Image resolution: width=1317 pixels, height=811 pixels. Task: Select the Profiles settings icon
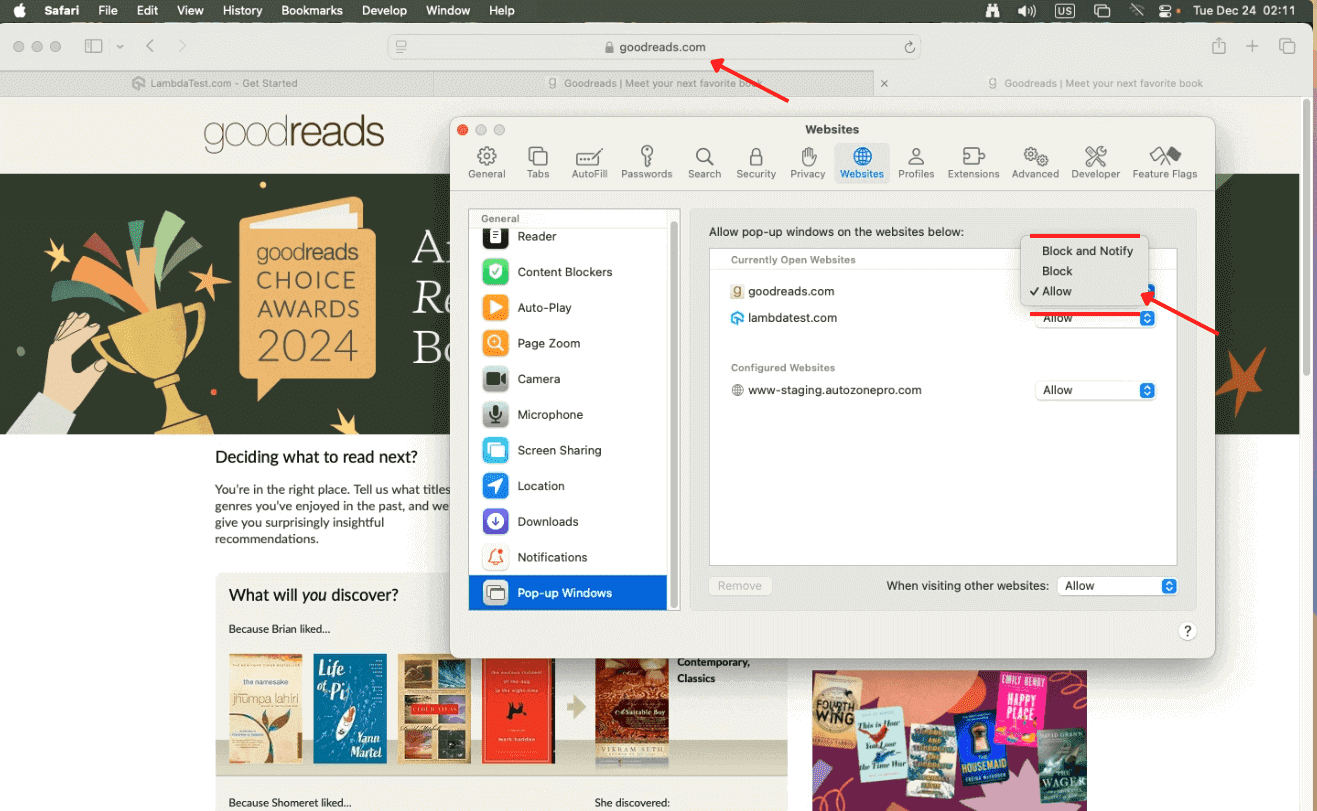click(915, 162)
